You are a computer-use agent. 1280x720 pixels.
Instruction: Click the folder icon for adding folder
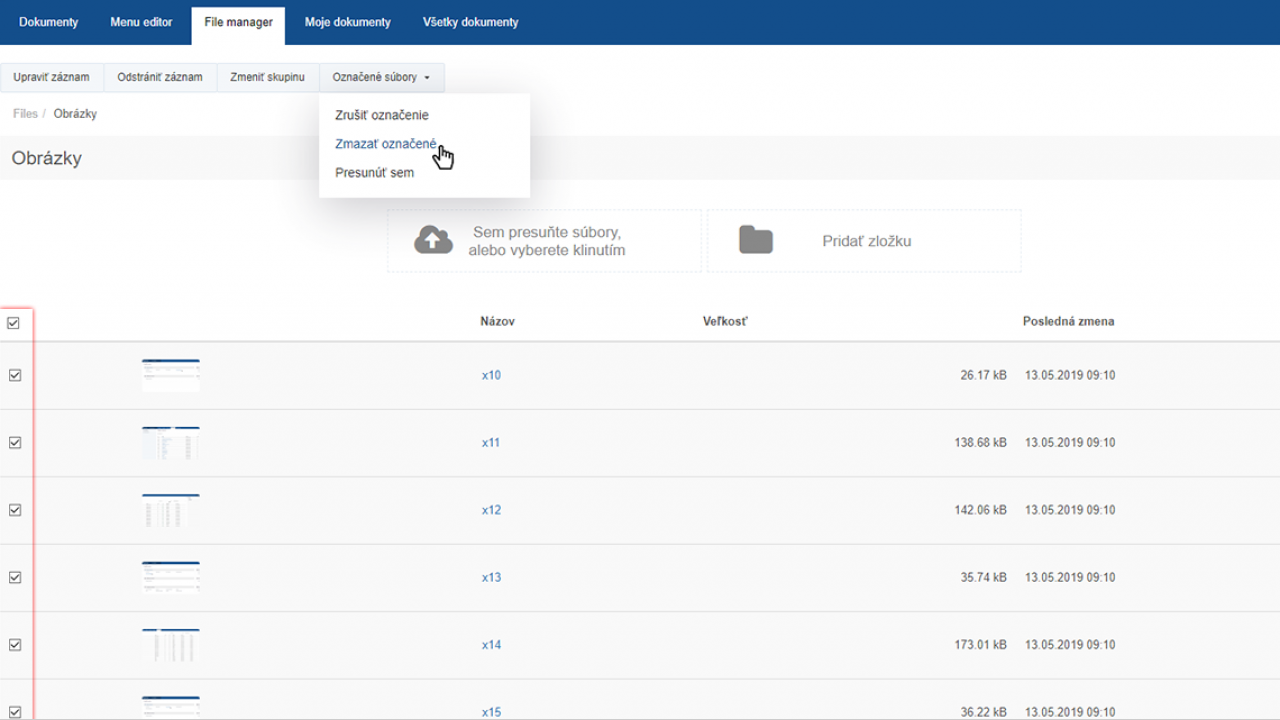[x=756, y=240]
